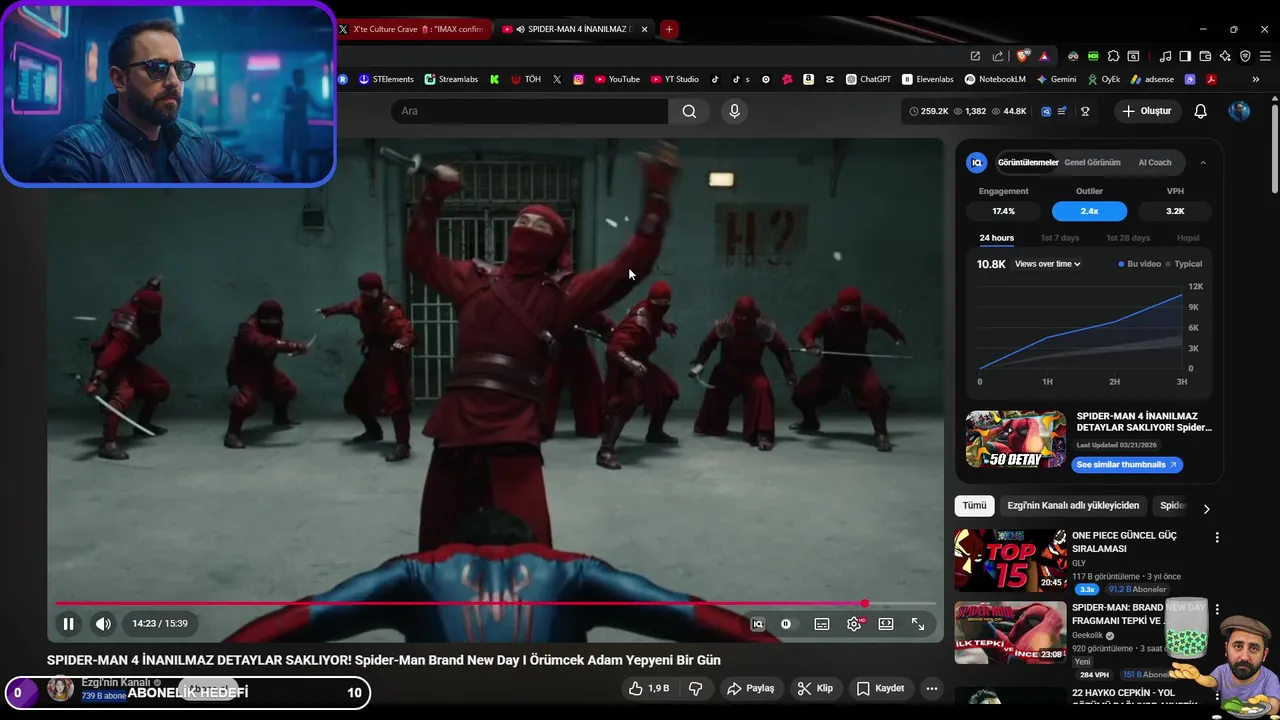Switch to Genel Görünüm tab
Image resolution: width=1280 pixels, height=720 pixels.
click(1092, 162)
